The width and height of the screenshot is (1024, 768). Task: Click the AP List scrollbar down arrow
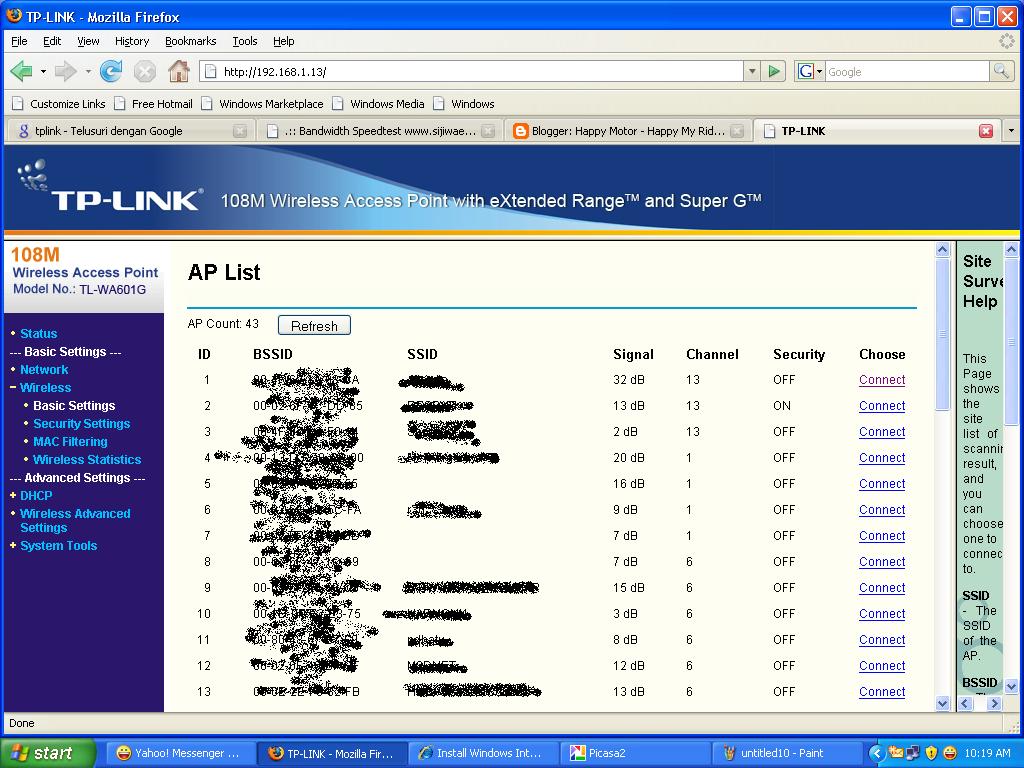[942, 703]
